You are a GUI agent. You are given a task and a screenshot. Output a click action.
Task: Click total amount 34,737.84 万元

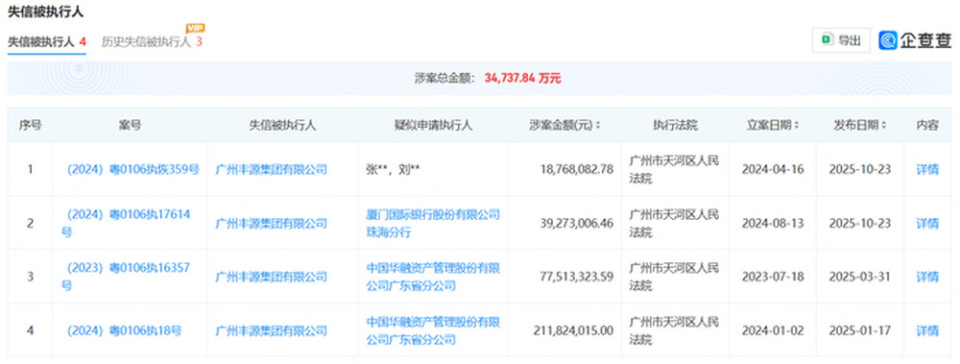pos(522,78)
